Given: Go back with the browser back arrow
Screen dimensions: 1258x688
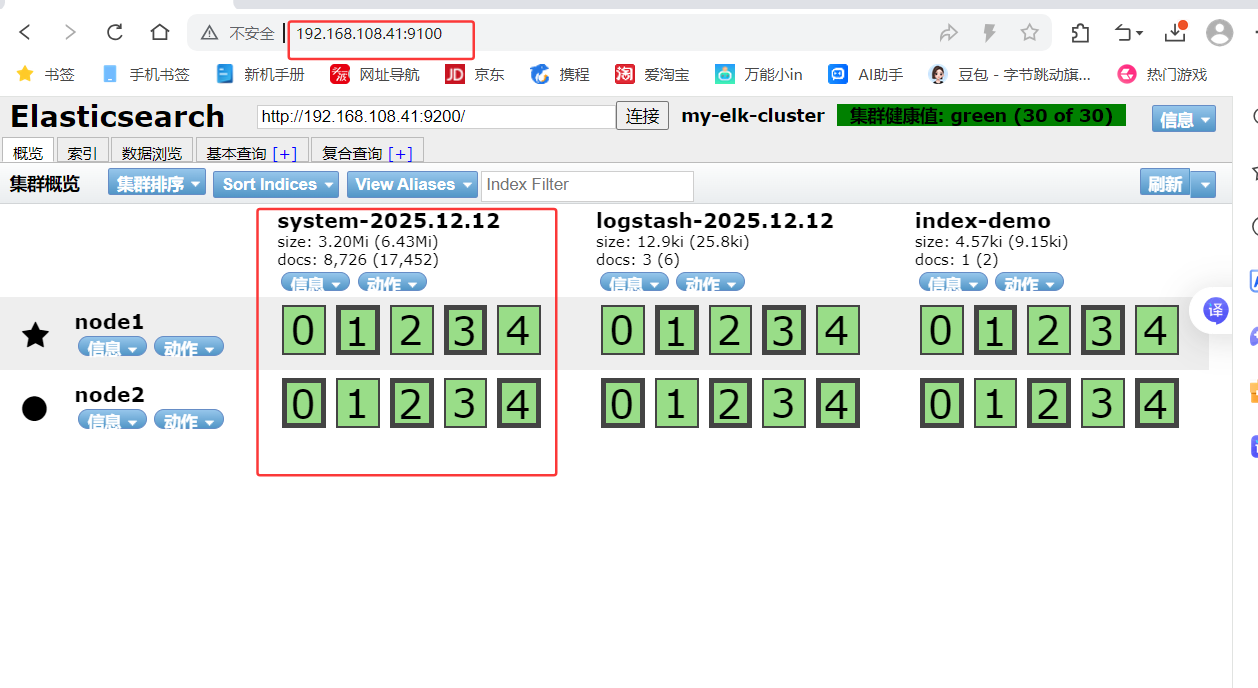Looking at the screenshot, I should coord(26,33).
